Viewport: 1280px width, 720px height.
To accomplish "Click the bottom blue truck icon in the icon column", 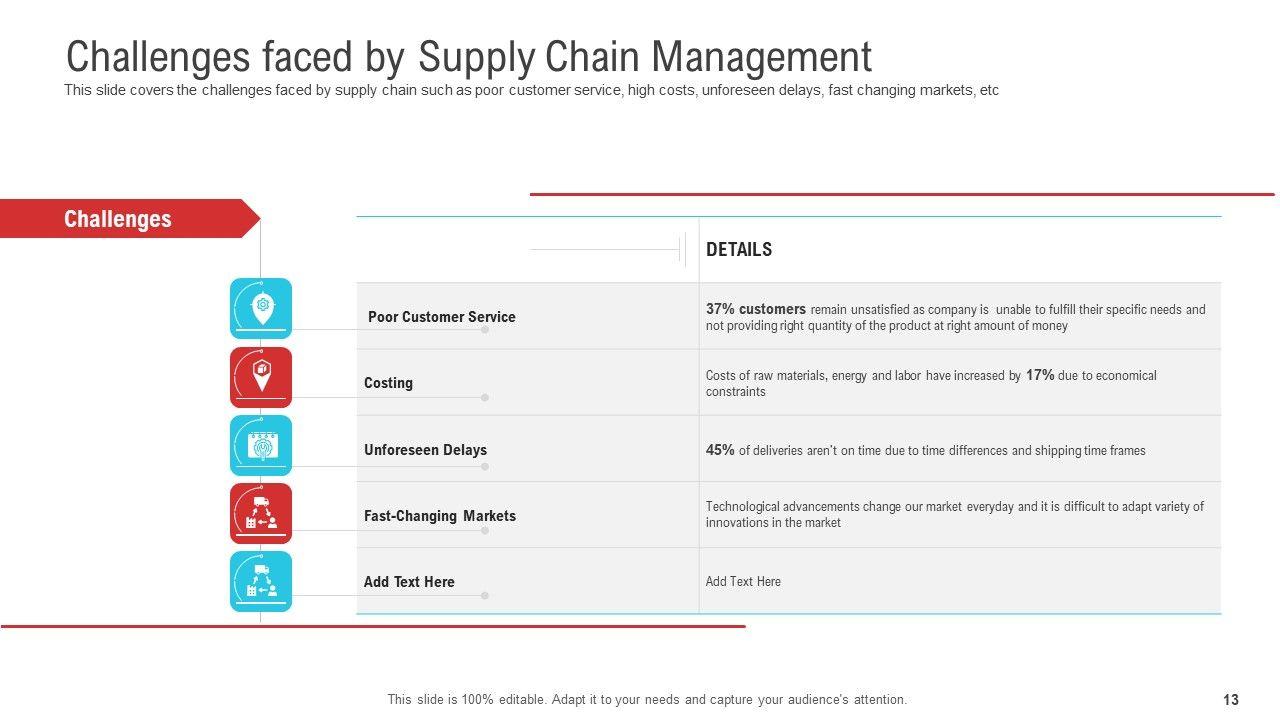I will (x=261, y=581).
